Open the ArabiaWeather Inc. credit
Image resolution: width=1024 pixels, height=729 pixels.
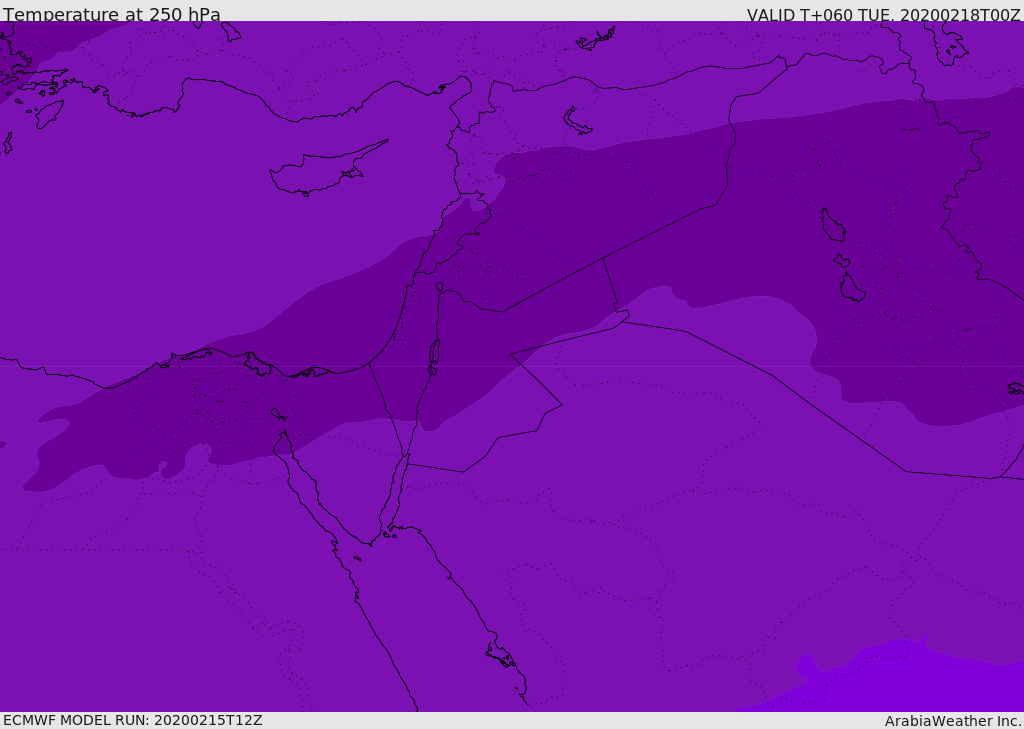click(x=953, y=721)
